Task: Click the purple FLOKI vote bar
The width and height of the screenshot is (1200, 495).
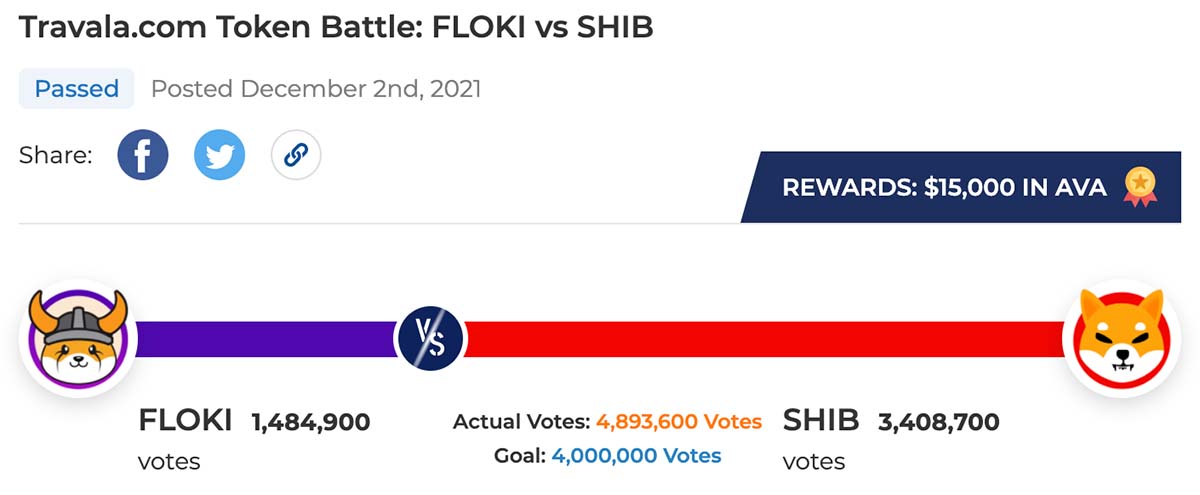Action: (x=264, y=339)
